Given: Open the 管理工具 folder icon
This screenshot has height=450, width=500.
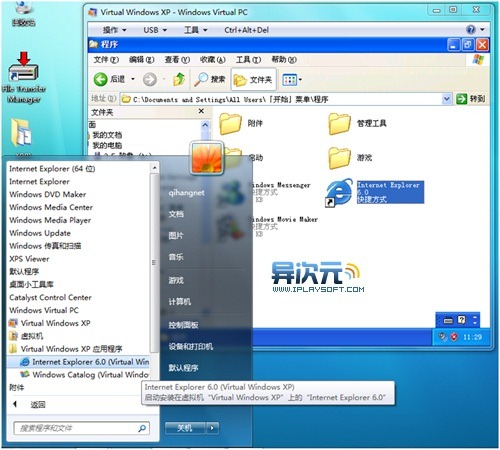Looking at the screenshot, I should pos(339,123).
